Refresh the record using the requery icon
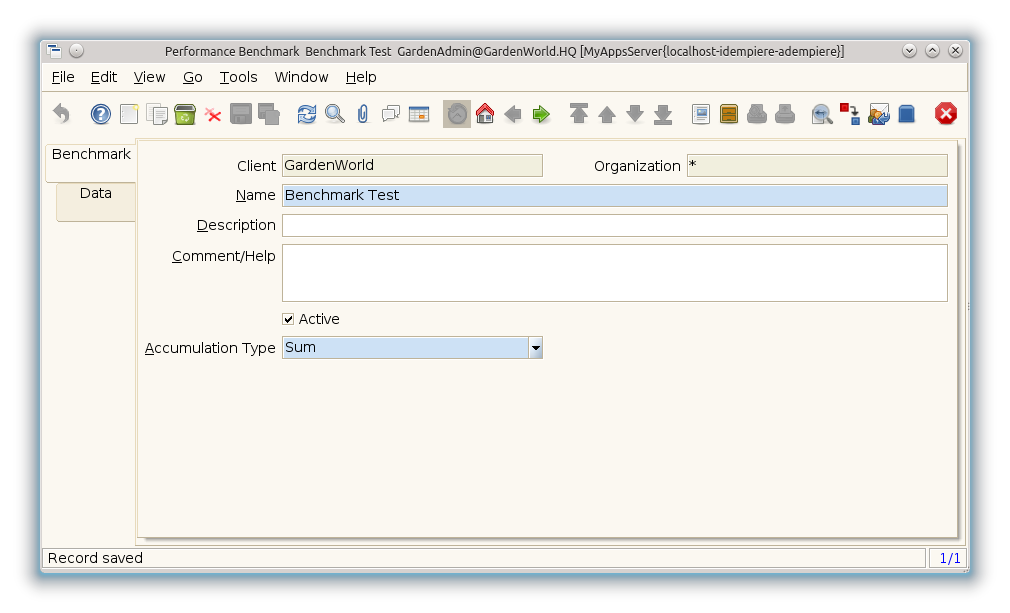Viewport: 1010px width, 613px height. (x=307, y=114)
